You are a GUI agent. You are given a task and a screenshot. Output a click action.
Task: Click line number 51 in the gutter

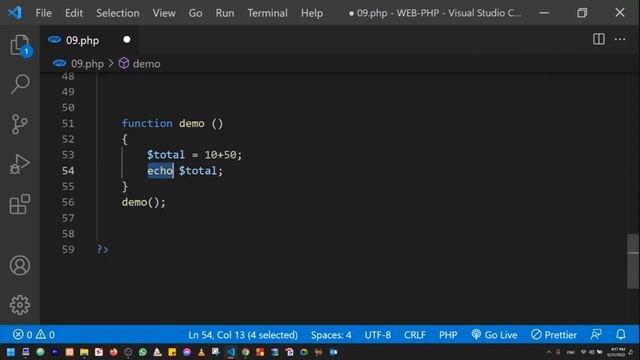click(68, 123)
